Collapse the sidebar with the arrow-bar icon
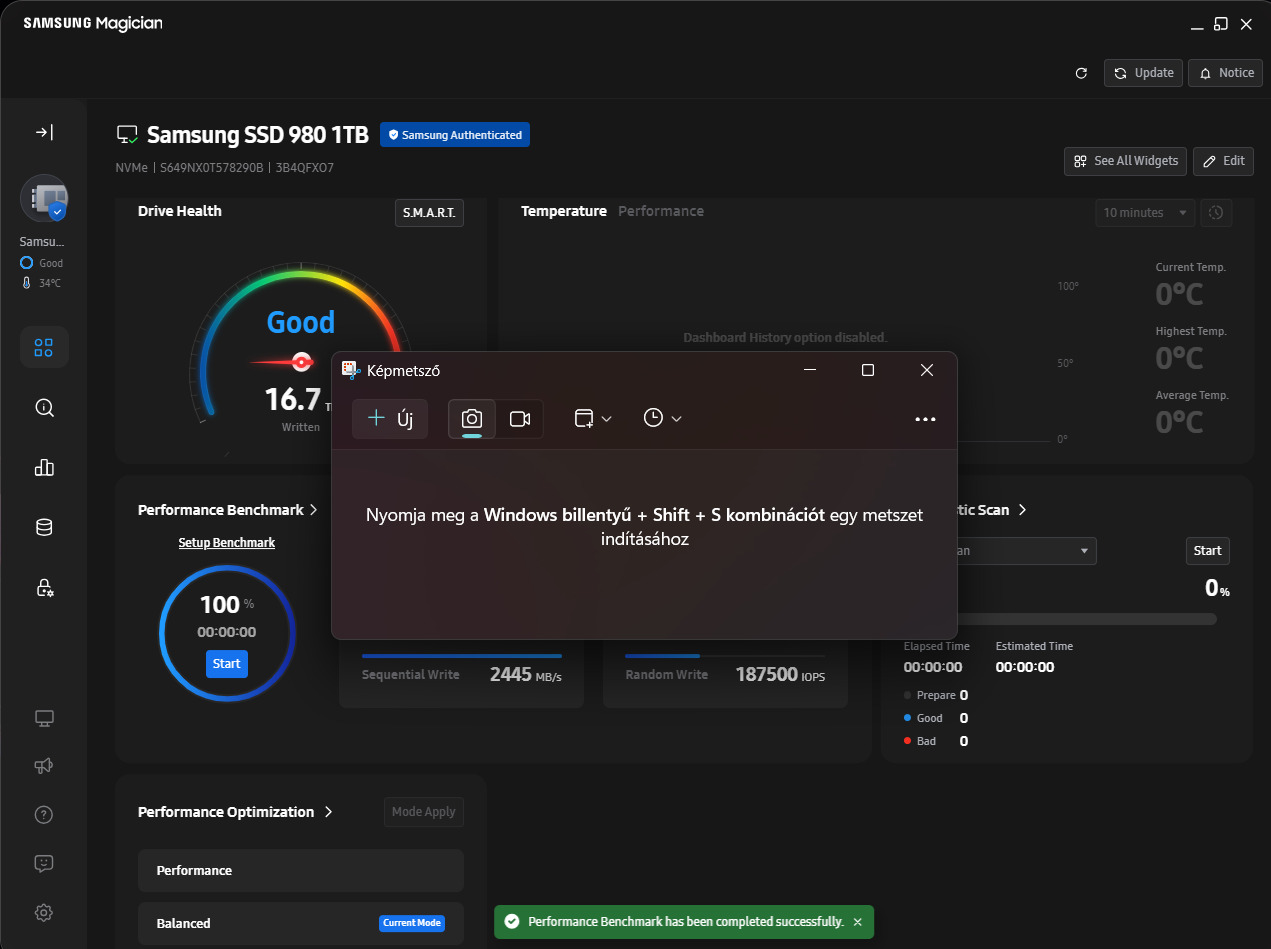 44,132
